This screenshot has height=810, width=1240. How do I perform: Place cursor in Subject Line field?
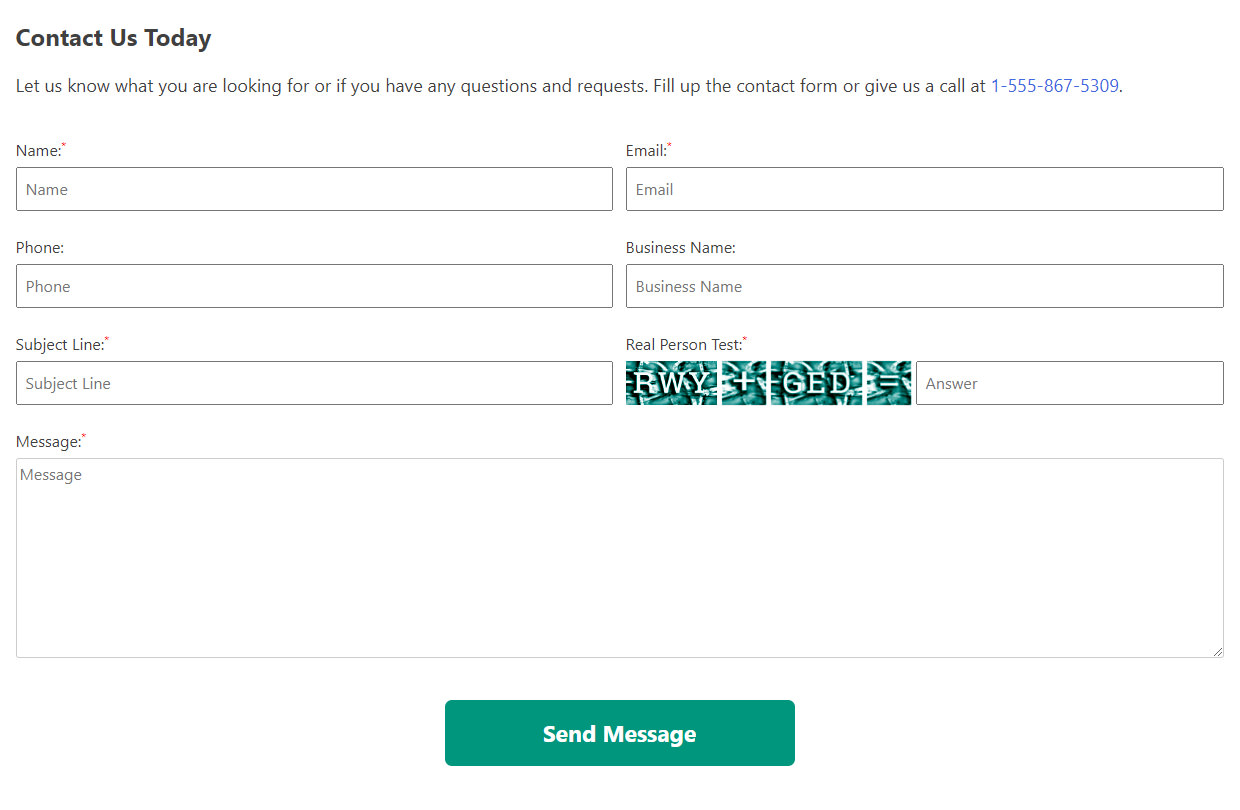click(314, 383)
